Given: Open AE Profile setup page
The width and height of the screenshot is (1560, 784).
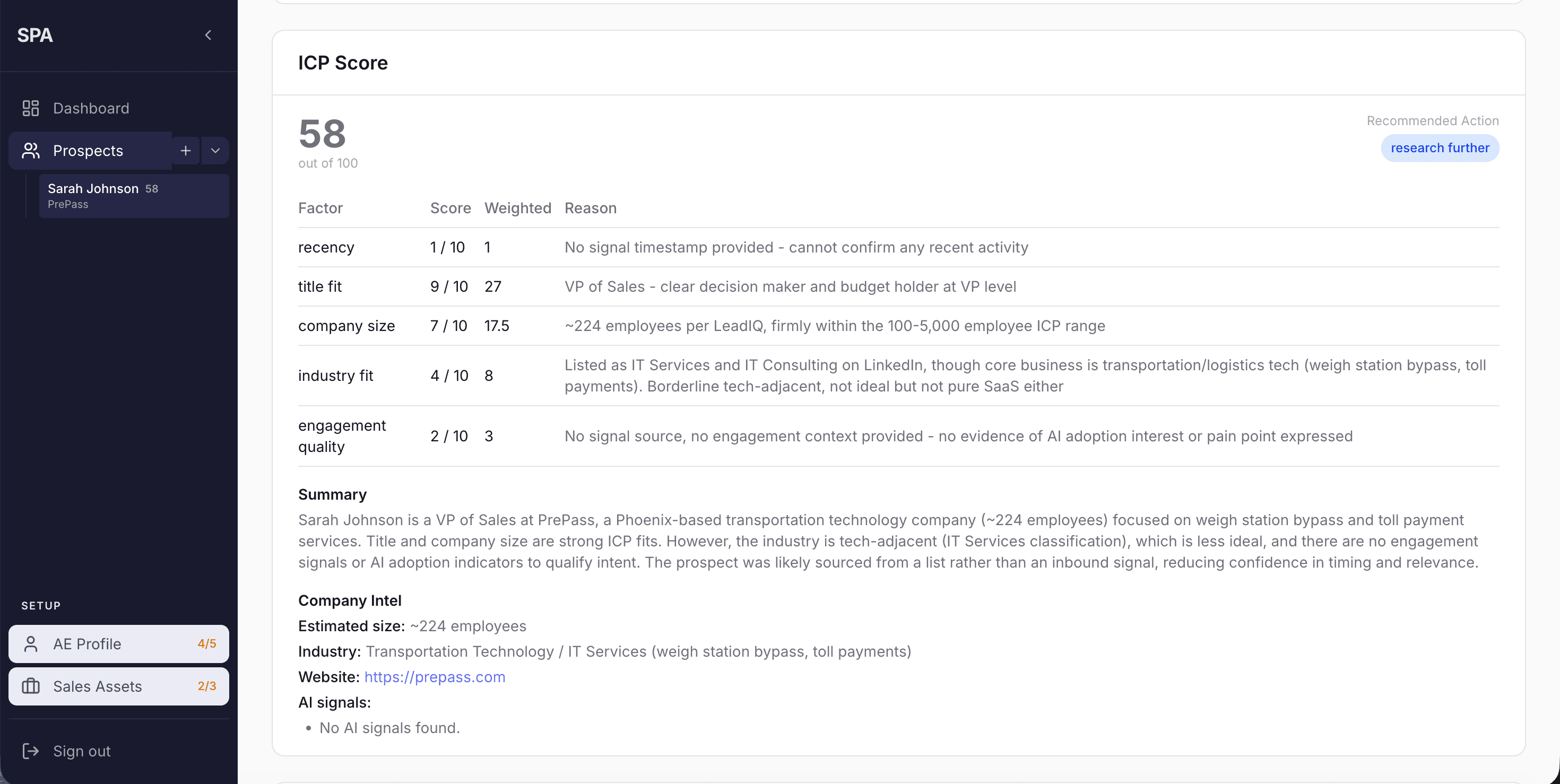Looking at the screenshot, I should [x=87, y=643].
